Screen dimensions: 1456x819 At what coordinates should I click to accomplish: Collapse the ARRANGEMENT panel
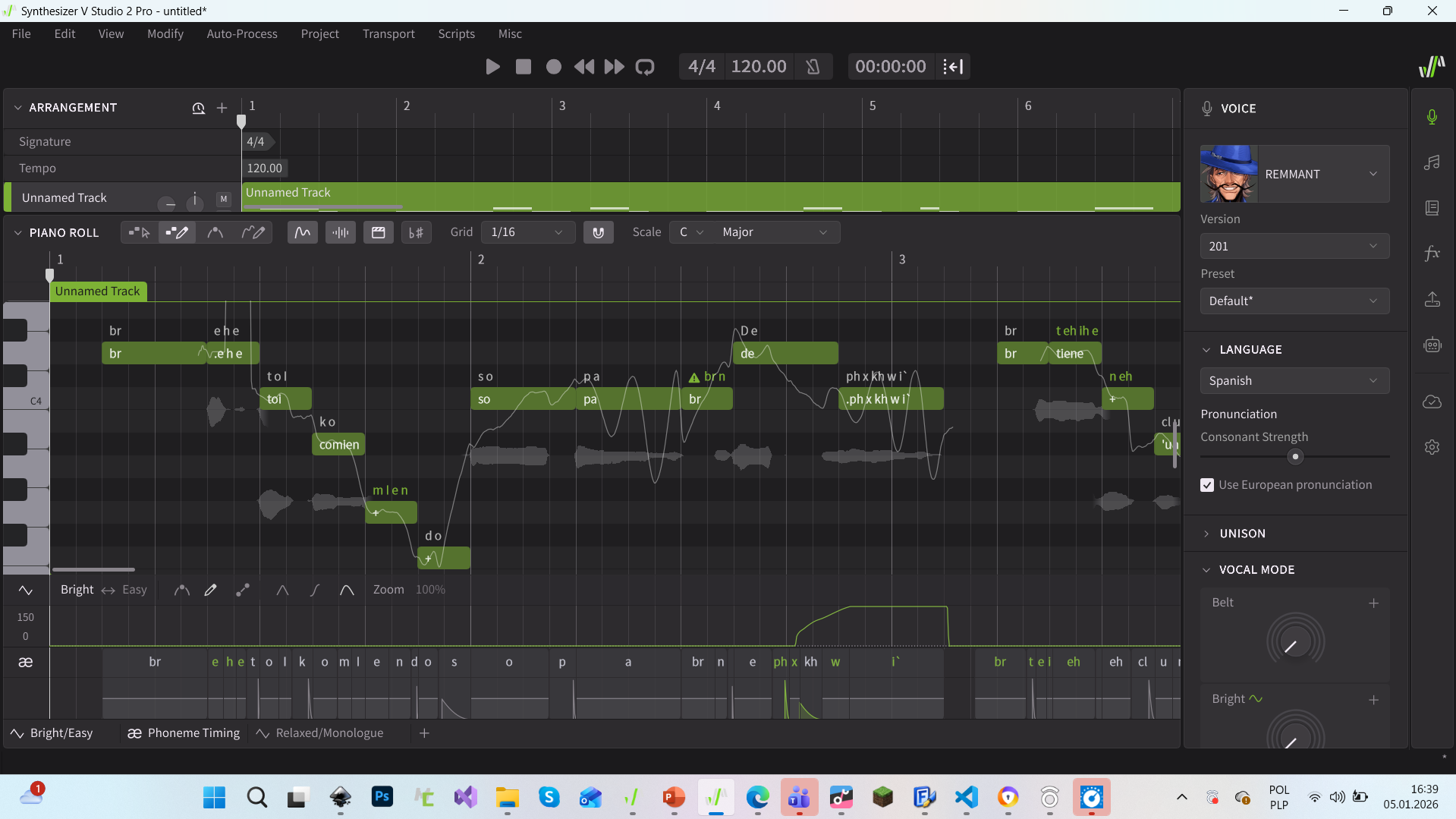pyautogui.click(x=17, y=108)
